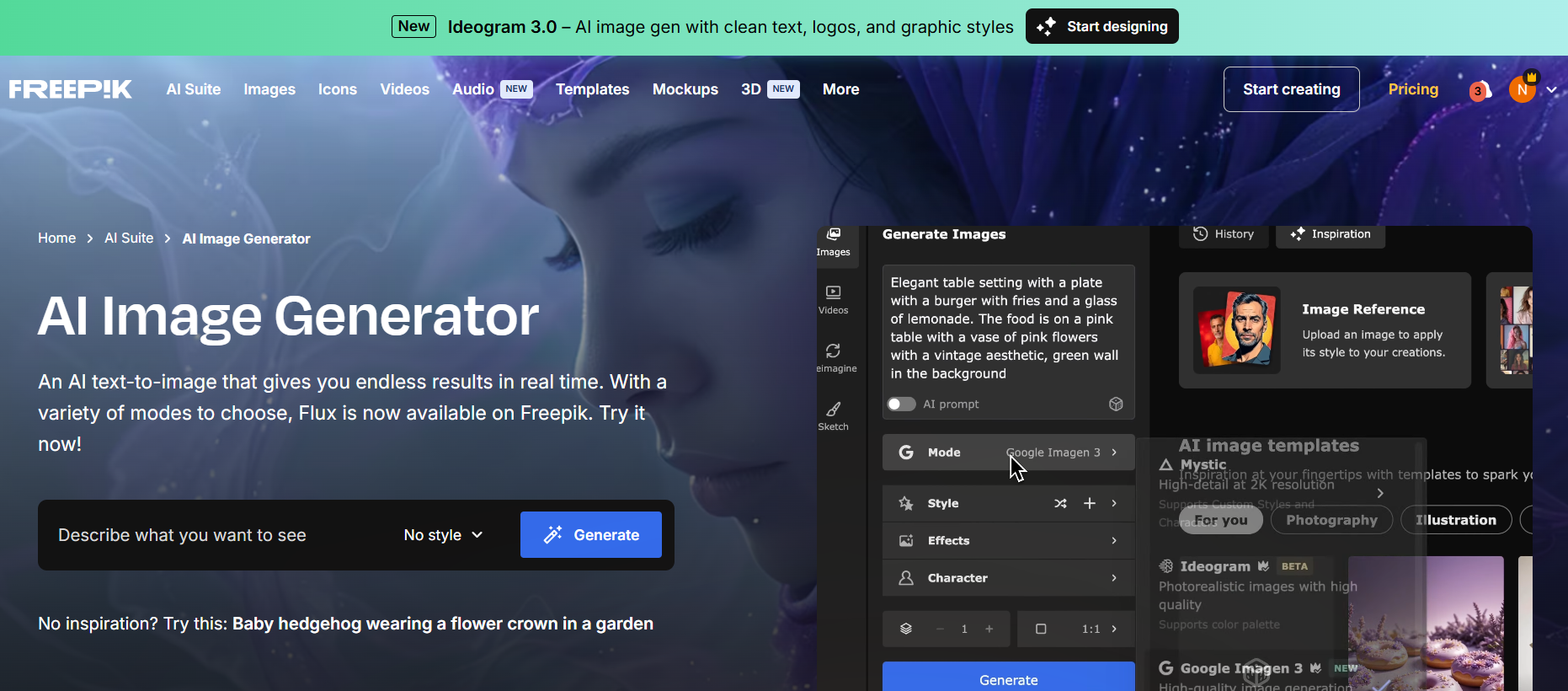The width and height of the screenshot is (1568, 691).
Task: Open the lavender donuts template thumbnail
Action: coord(1426,624)
